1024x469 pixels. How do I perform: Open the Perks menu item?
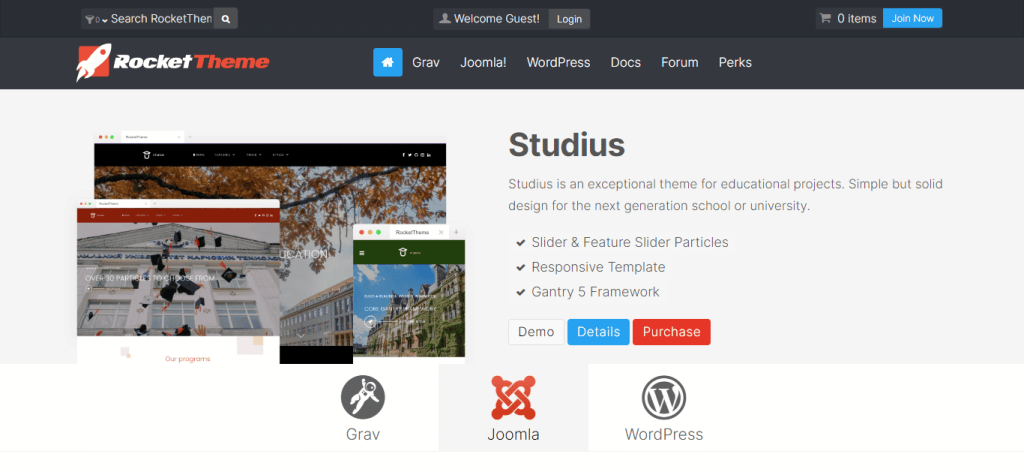pyautogui.click(x=735, y=63)
